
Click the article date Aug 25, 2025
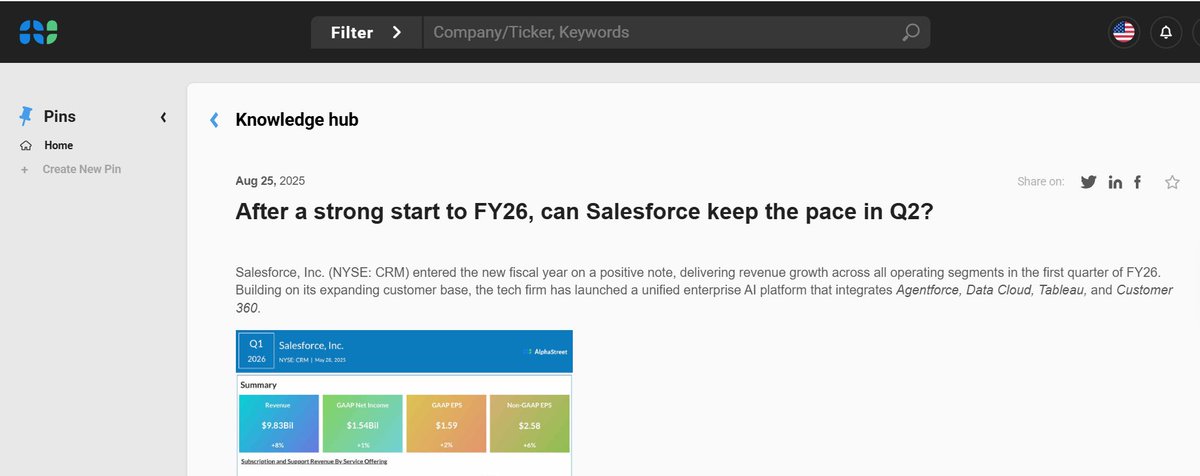point(270,181)
